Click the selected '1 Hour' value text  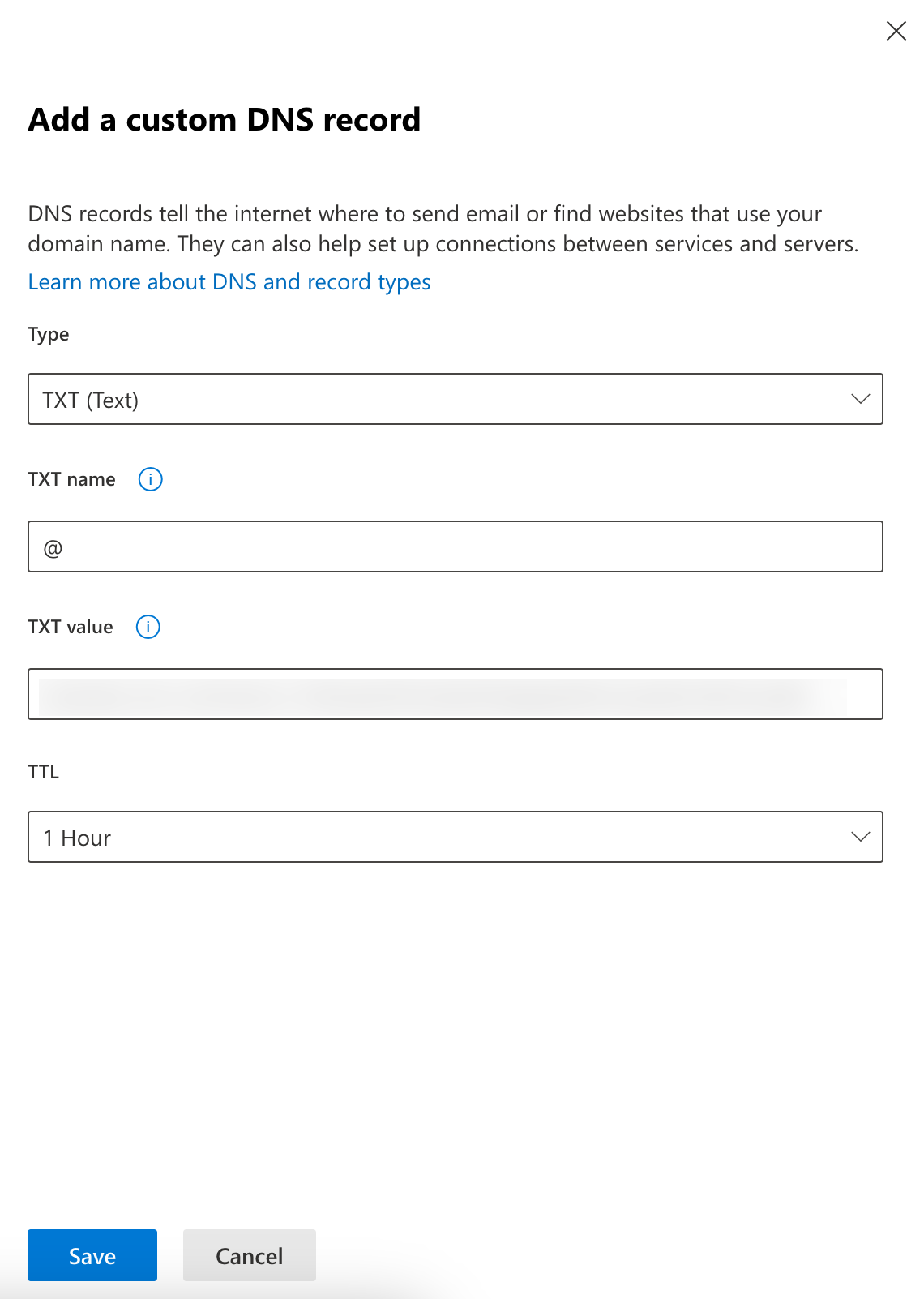(x=77, y=838)
